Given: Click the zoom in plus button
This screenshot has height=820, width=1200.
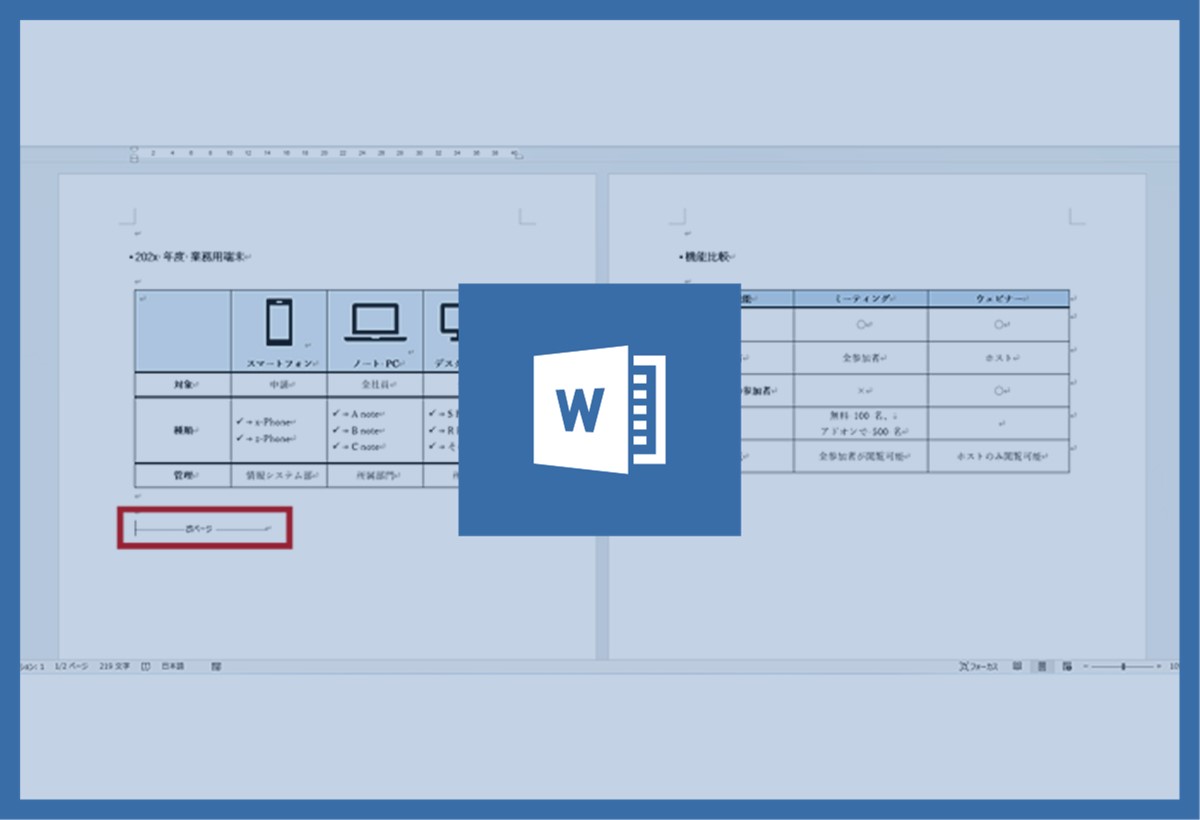Looking at the screenshot, I should click(x=1159, y=666).
